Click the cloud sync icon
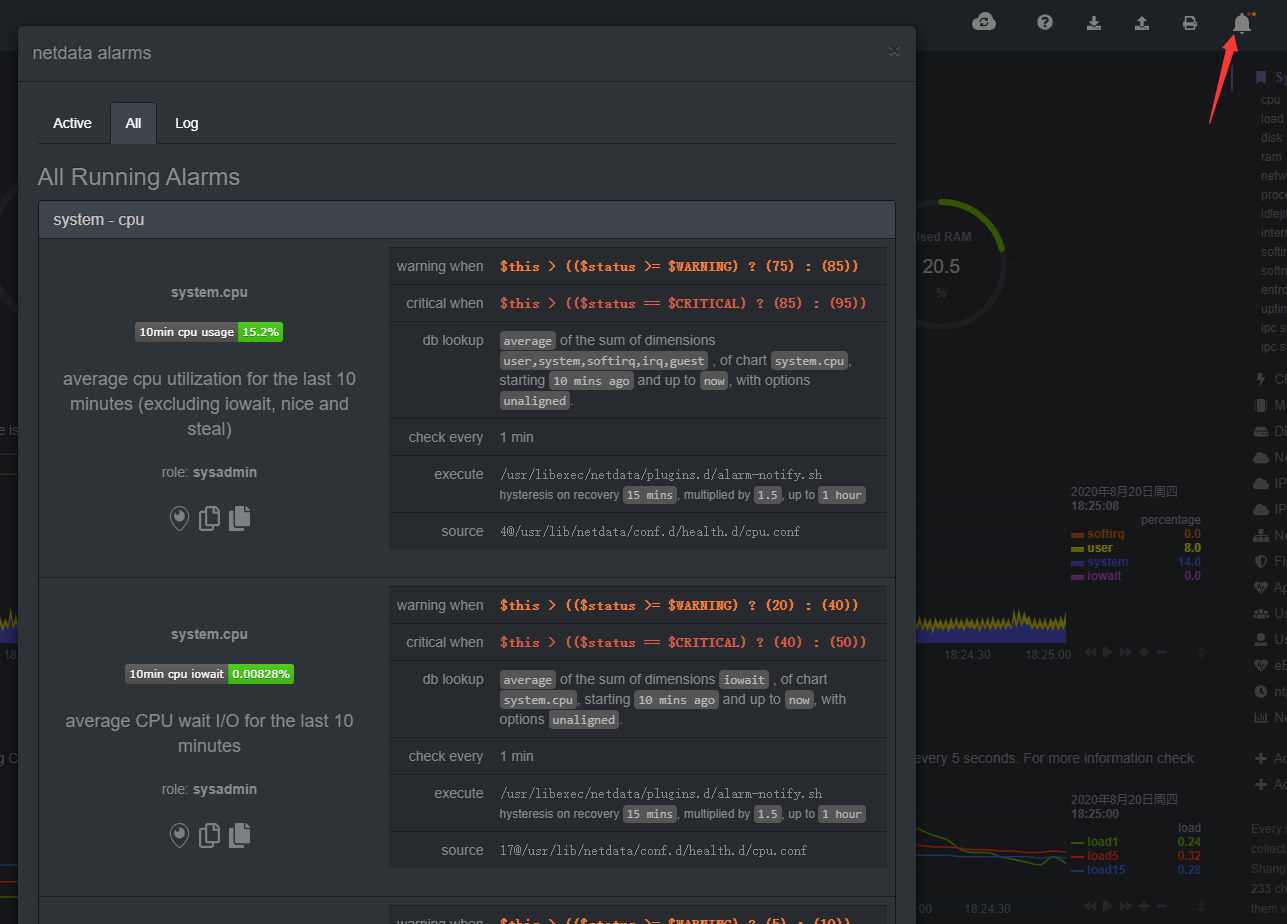 pyautogui.click(x=984, y=22)
